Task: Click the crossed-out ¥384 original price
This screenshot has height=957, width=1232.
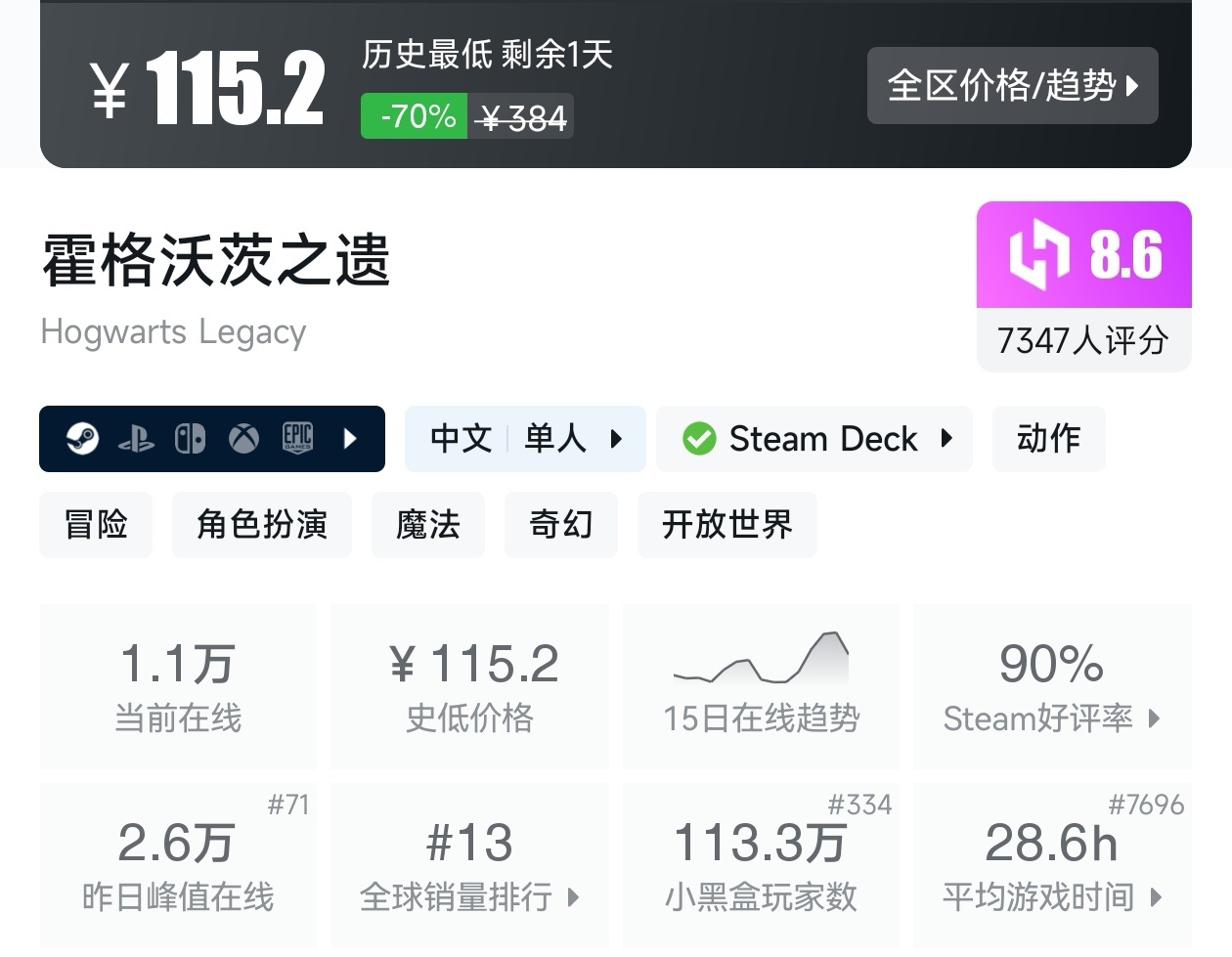Action: point(522,118)
